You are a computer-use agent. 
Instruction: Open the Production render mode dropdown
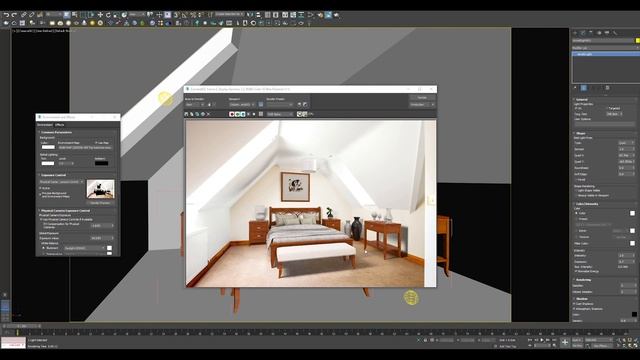(x=422, y=104)
